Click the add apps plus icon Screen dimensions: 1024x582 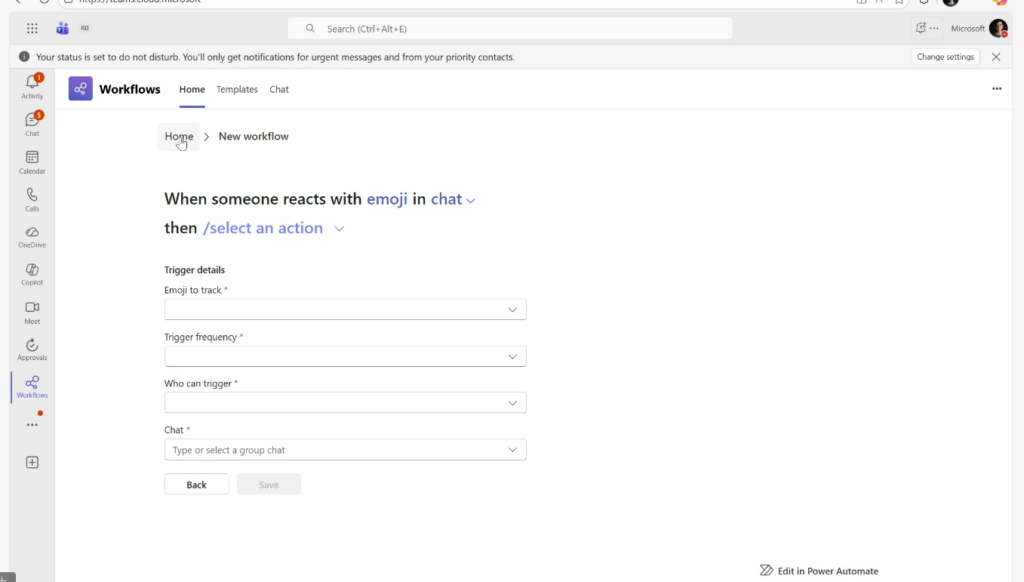pyautogui.click(x=32, y=462)
